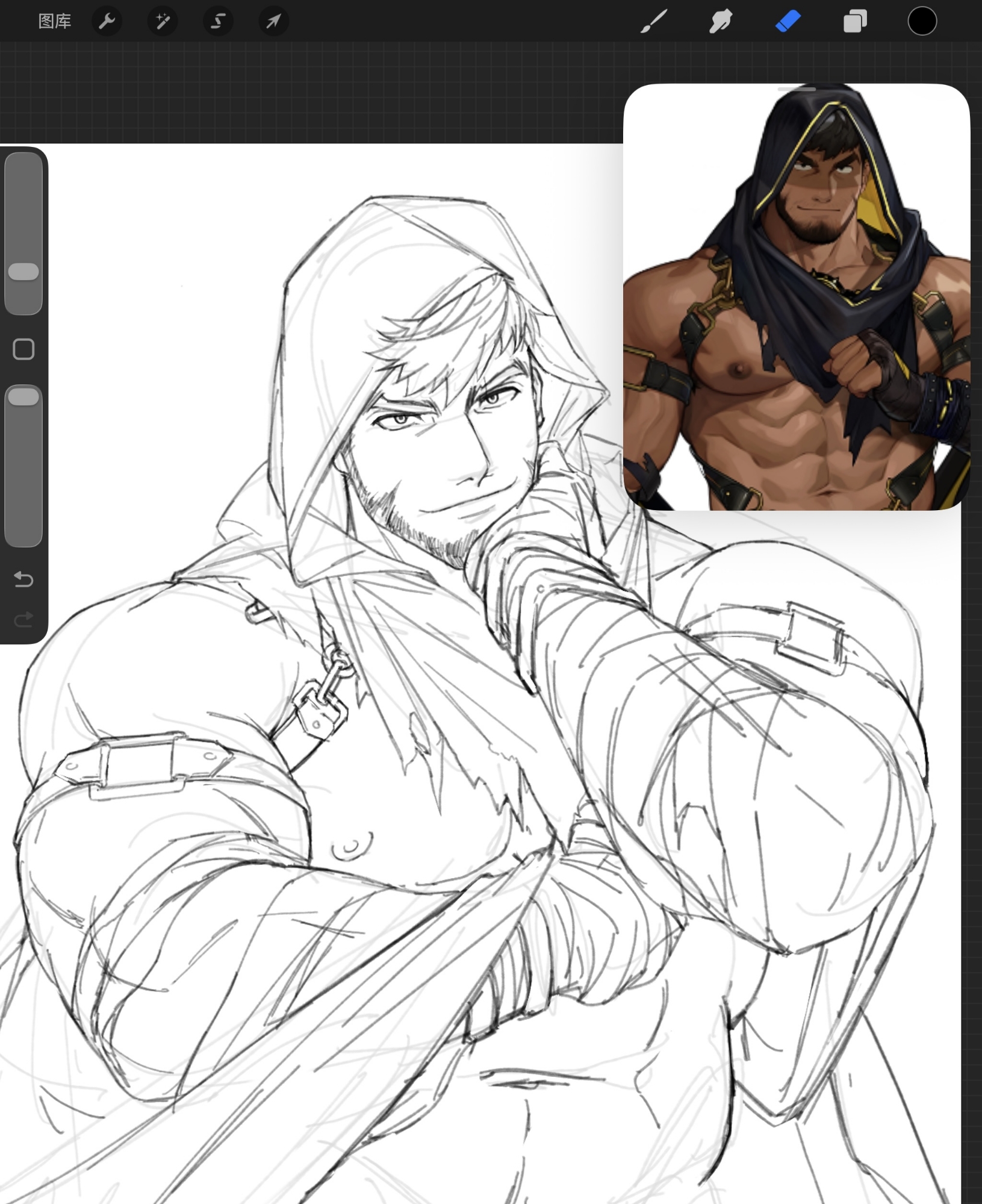The image size is (982, 1204).
Task: Activate the Transform arrow tool
Action: click(x=273, y=22)
